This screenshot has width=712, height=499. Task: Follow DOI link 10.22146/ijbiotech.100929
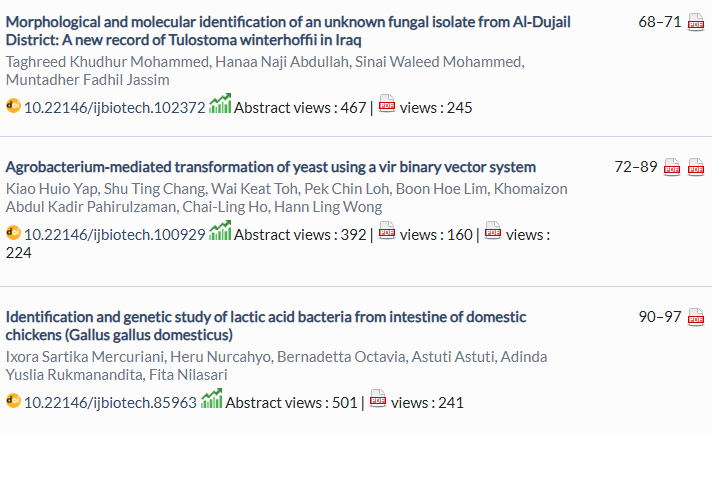[x=114, y=235]
